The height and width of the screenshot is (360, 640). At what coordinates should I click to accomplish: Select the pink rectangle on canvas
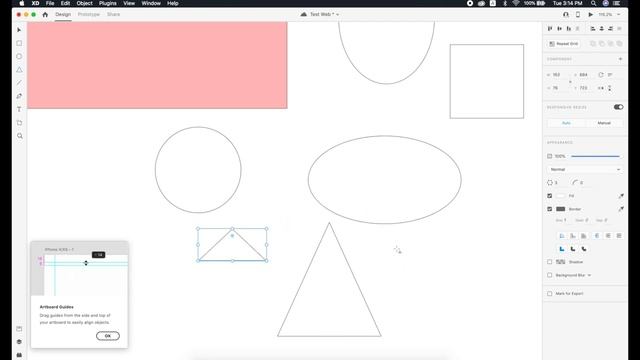click(x=158, y=65)
